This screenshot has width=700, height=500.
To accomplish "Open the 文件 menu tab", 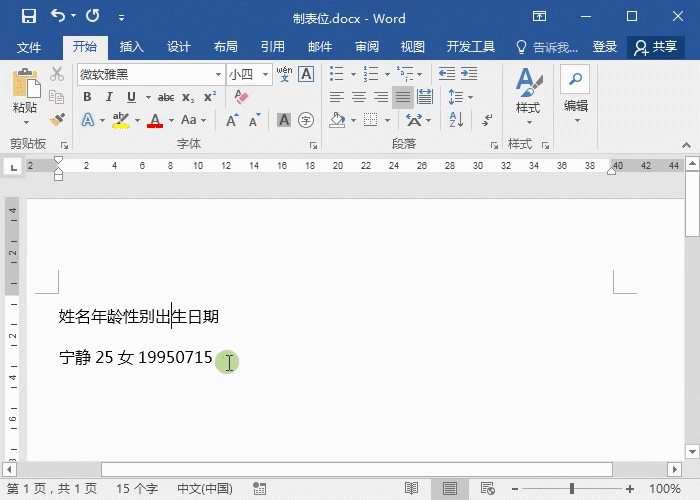I will (29, 47).
